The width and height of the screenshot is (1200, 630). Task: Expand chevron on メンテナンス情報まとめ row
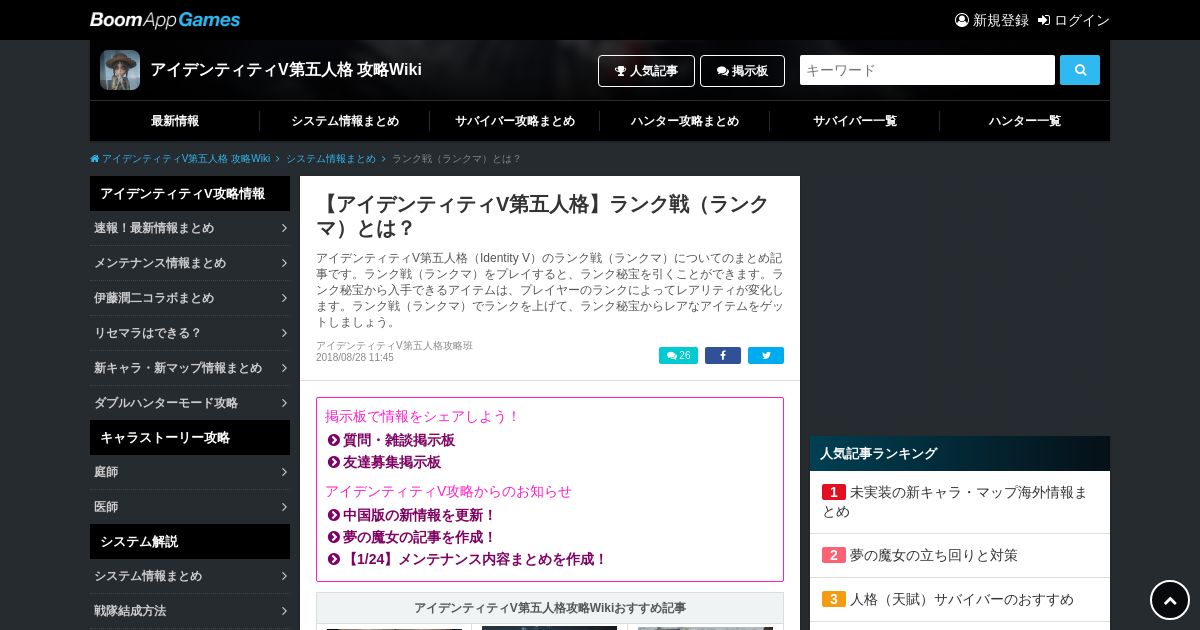[284, 263]
